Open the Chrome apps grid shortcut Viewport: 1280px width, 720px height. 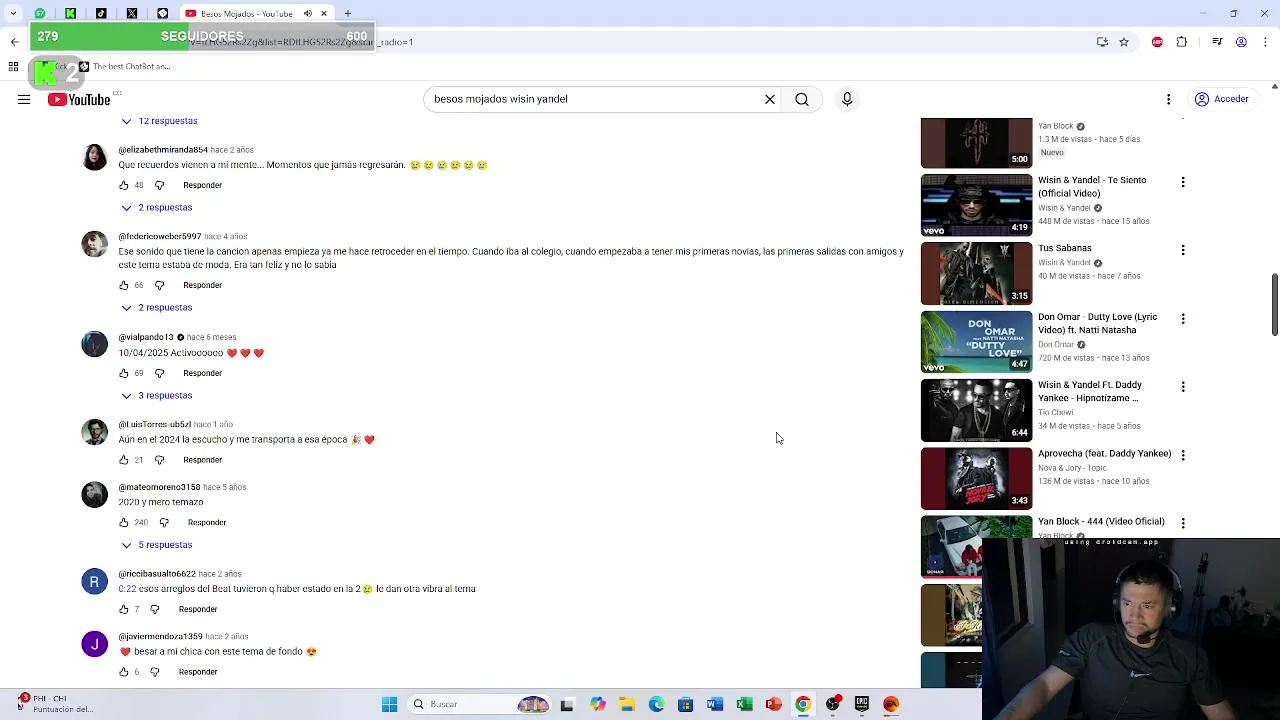pyautogui.click(x=13, y=67)
